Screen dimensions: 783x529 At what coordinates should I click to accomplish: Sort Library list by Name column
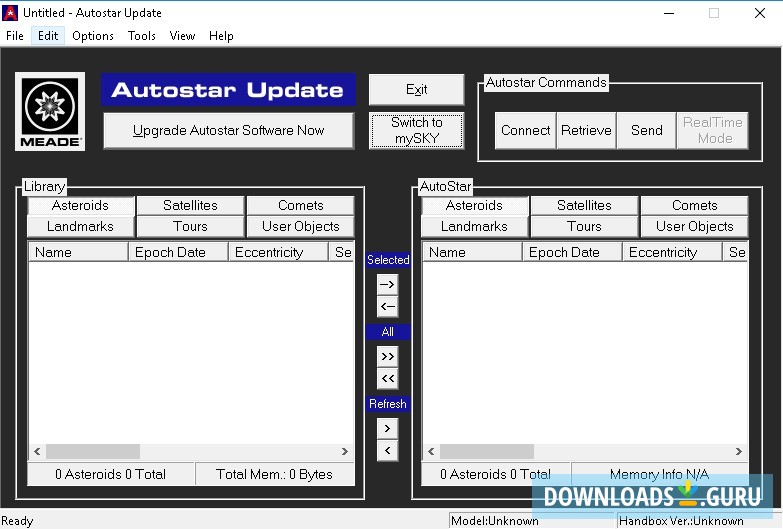(78, 252)
